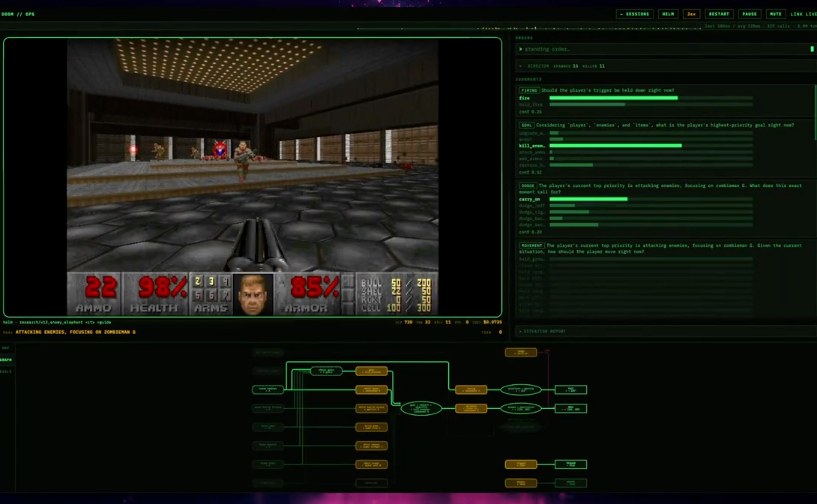Click the latency timeline strip at top
This screenshot has width=817, height=504.
529,28
